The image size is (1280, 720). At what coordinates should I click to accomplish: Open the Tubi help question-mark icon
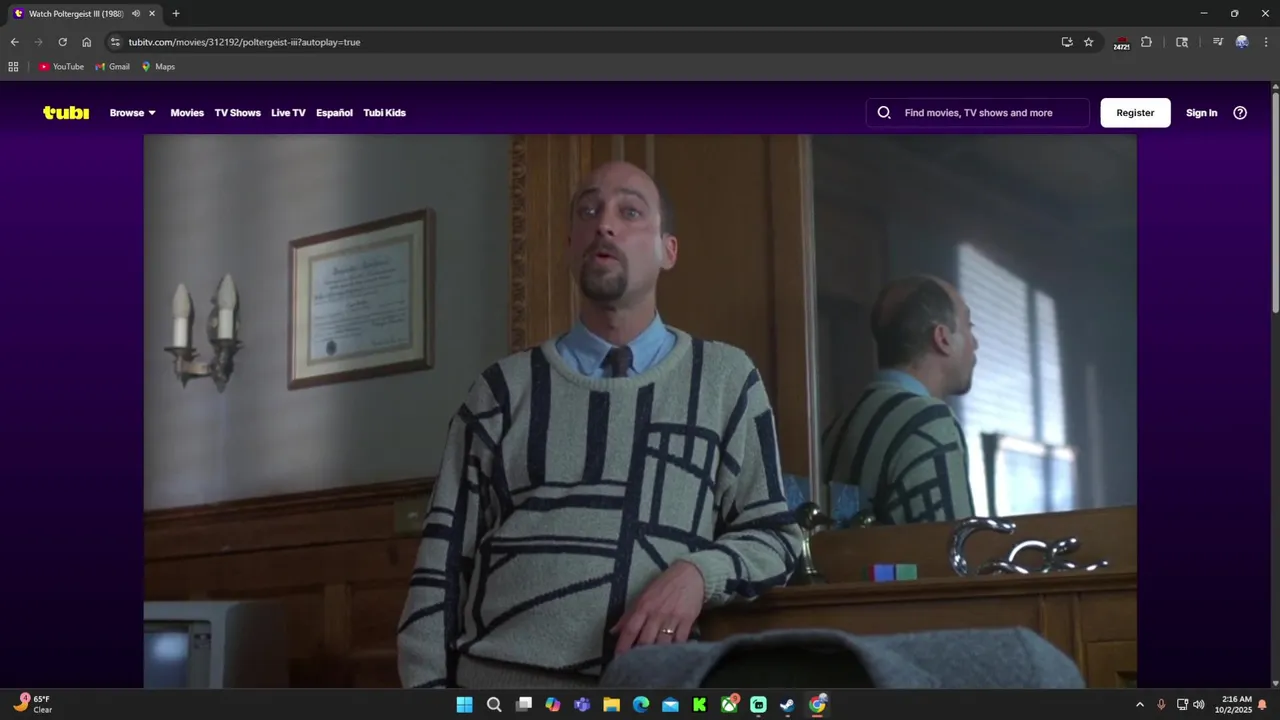pyautogui.click(x=1240, y=113)
